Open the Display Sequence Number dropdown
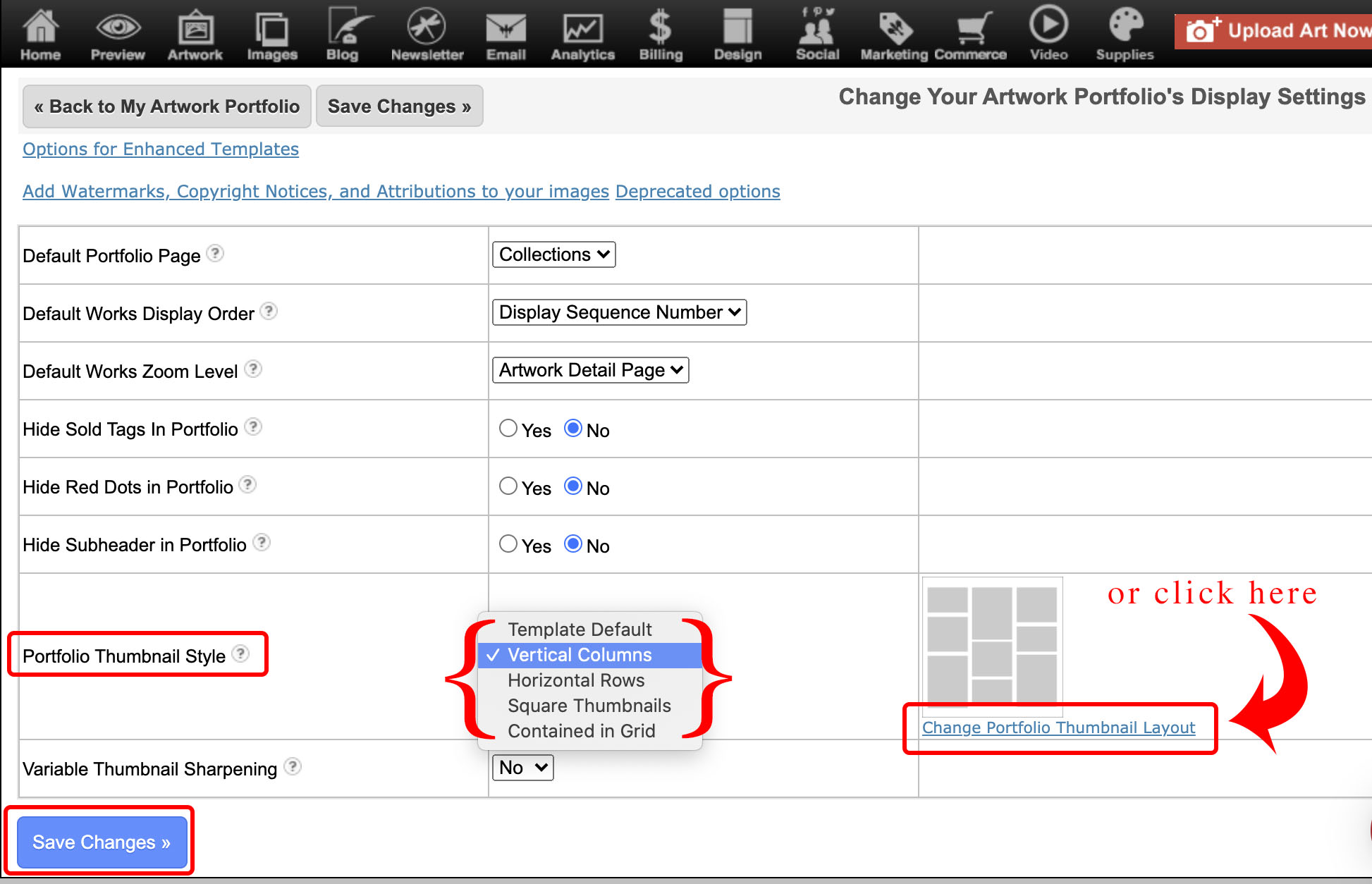The width and height of the screenshot is (1372, 884). 619,312
